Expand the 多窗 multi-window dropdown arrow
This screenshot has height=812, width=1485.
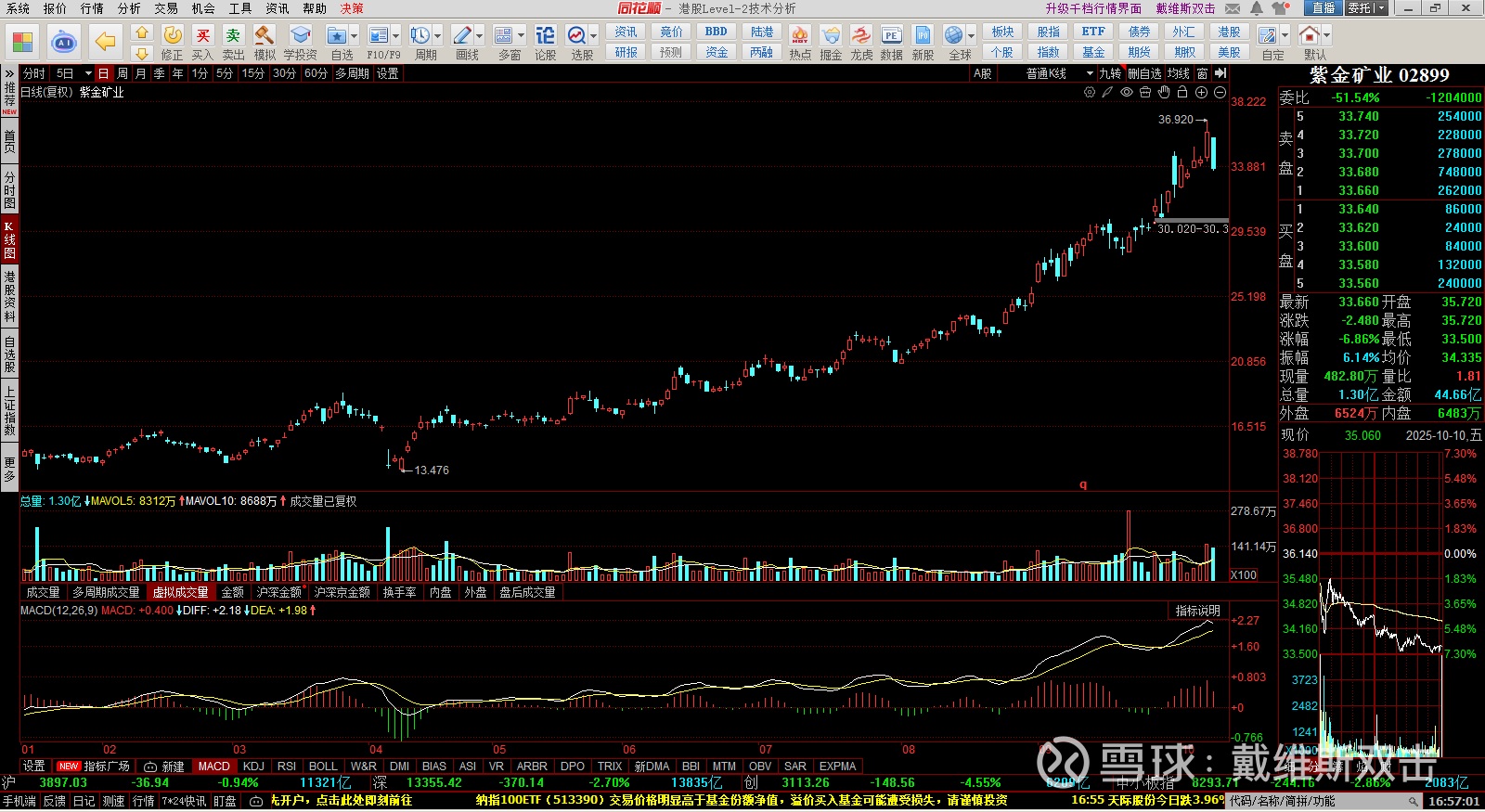521,35
